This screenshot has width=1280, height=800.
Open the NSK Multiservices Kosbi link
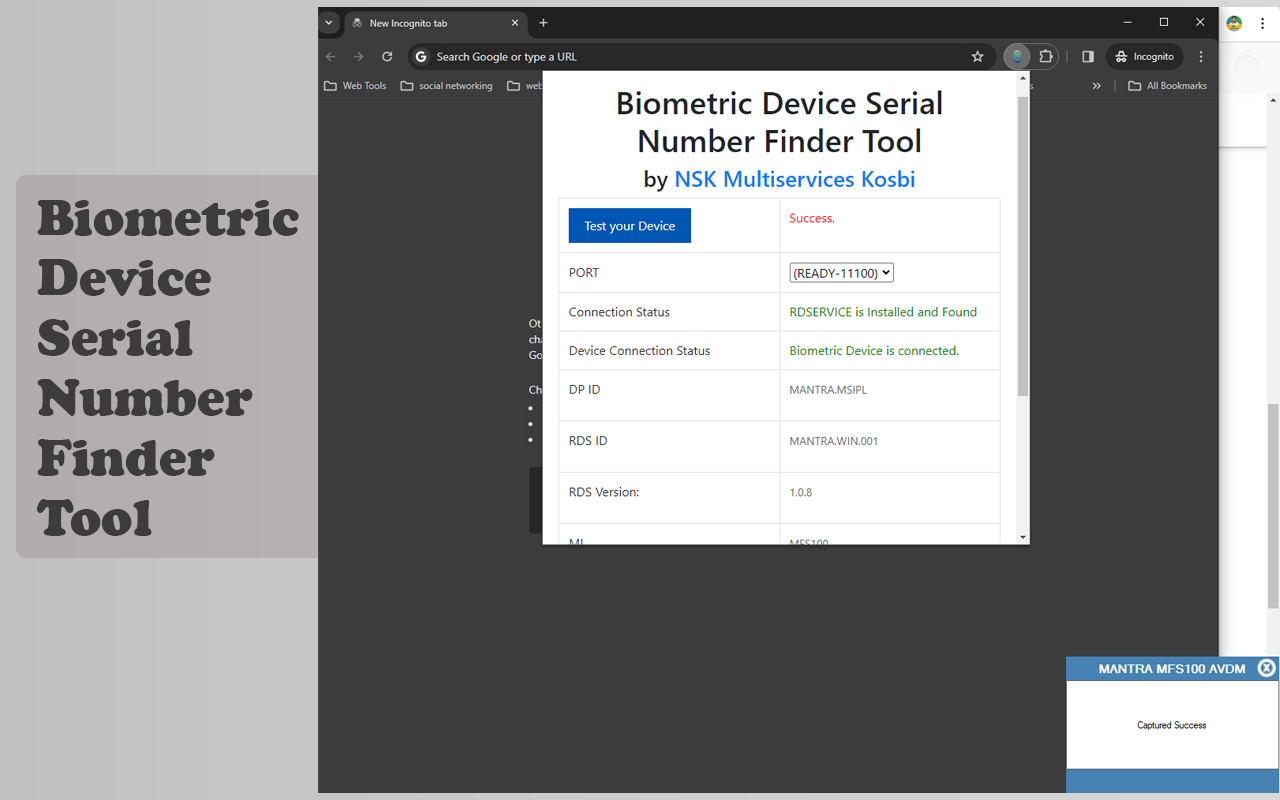pyautogui.click(x=794, y=179)
